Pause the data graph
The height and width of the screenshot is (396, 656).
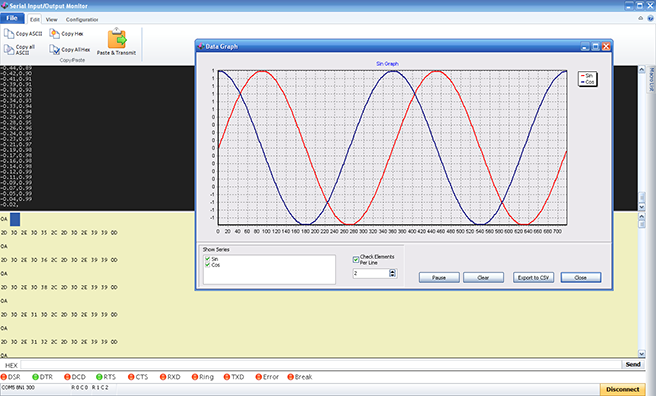pyautogui.click(x=439, y=278)
